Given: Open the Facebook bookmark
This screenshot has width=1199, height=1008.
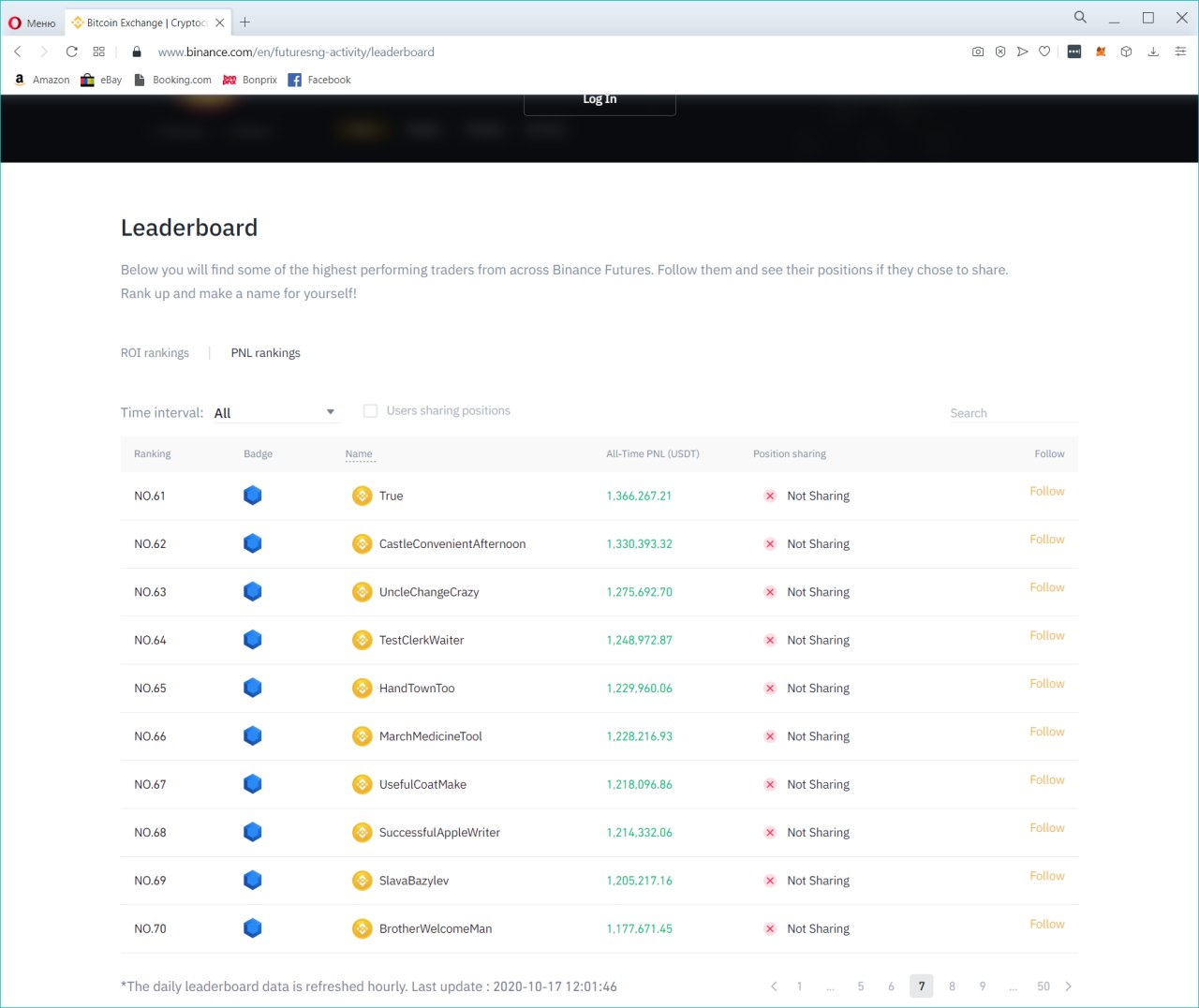Looking at the screenshot, I should [x=319, y=80].
